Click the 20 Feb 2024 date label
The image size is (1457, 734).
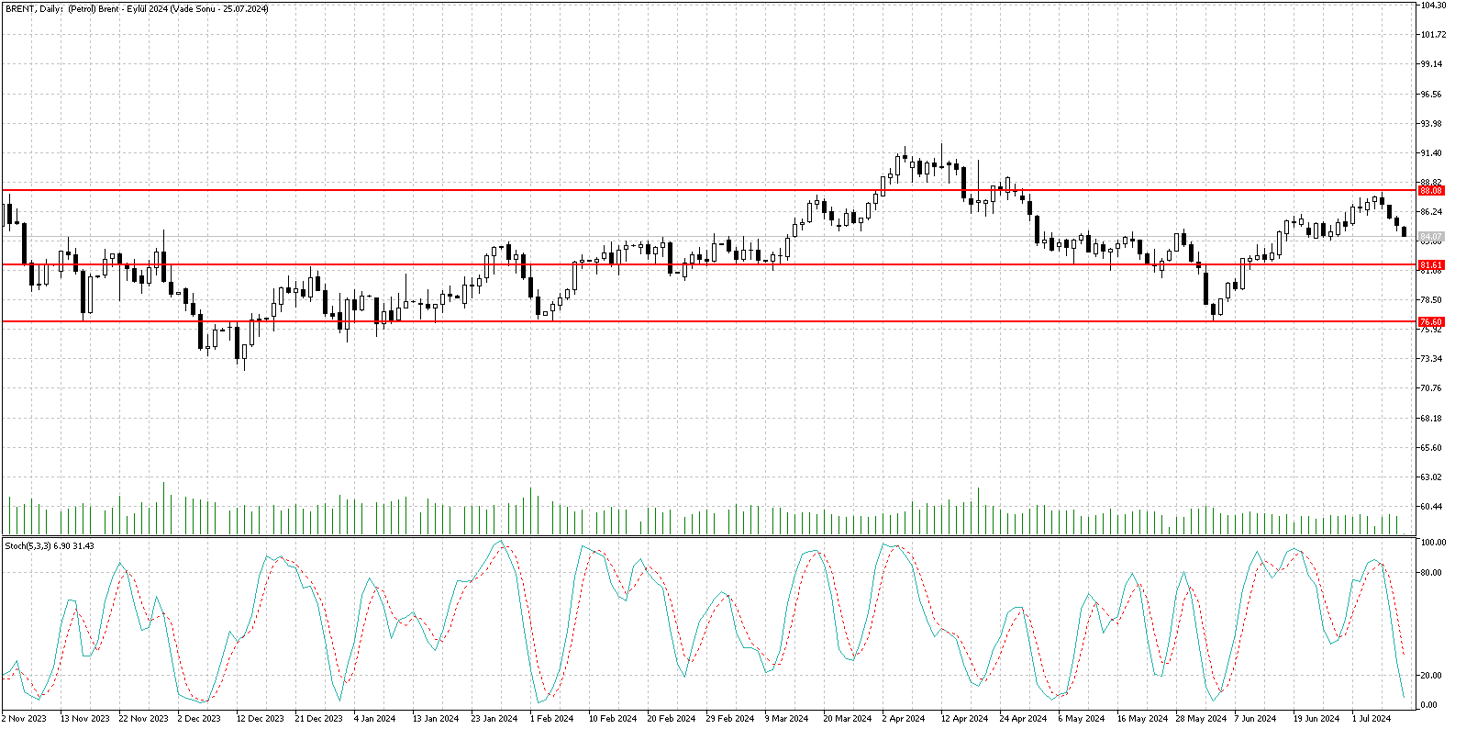670,718
